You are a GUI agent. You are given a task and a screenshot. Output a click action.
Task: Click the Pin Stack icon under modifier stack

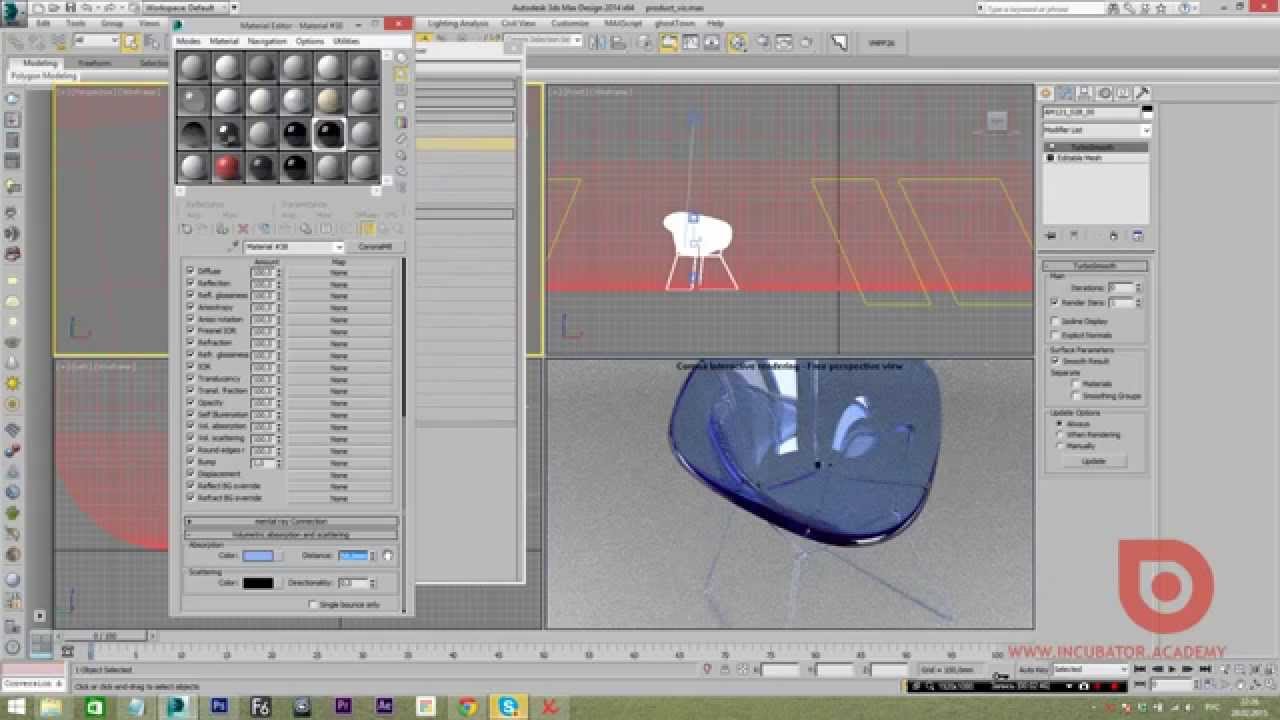[x=1051, y=236]
